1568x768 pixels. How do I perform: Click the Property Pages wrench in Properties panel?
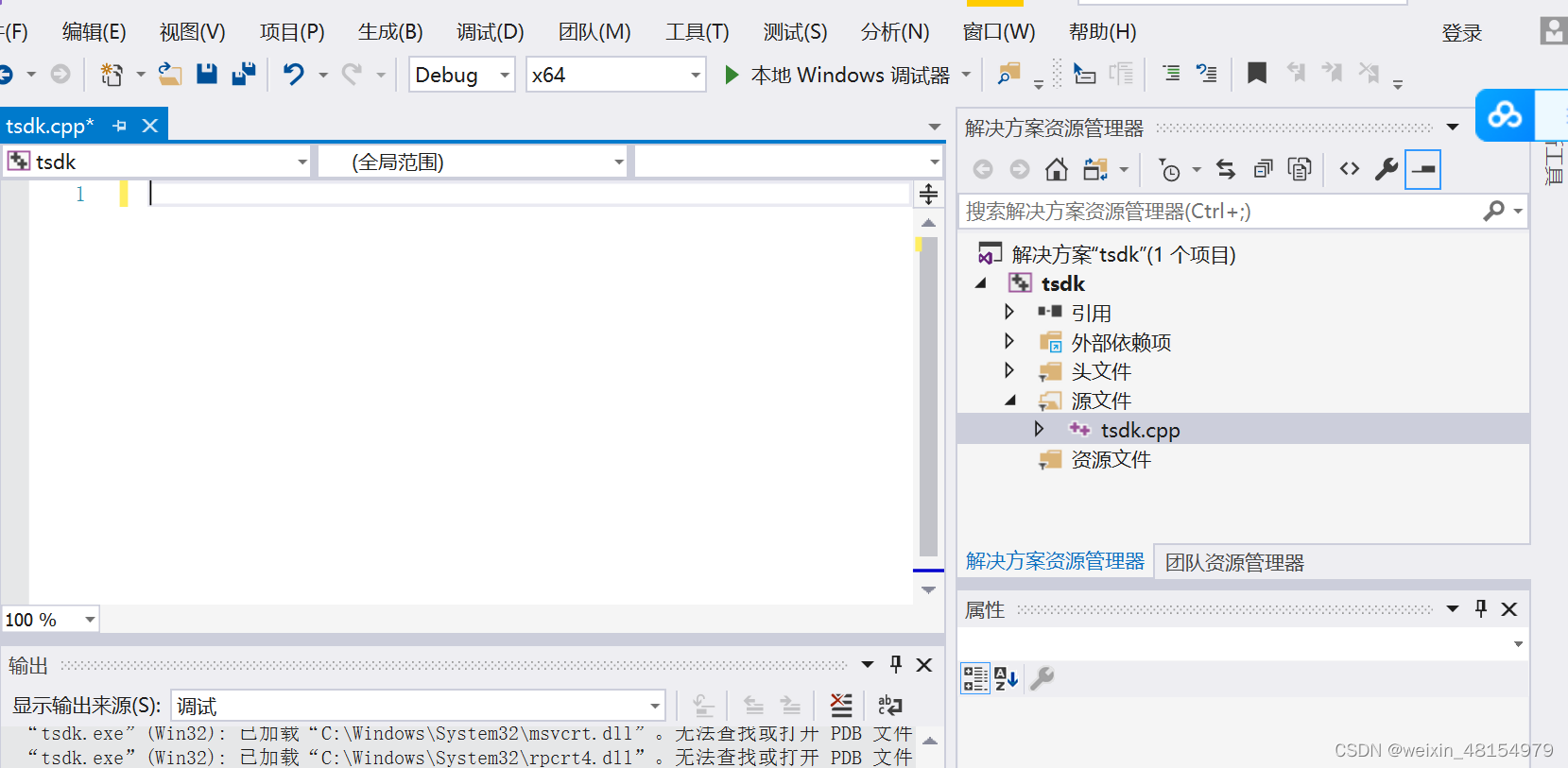click(x=1042, y=677)
